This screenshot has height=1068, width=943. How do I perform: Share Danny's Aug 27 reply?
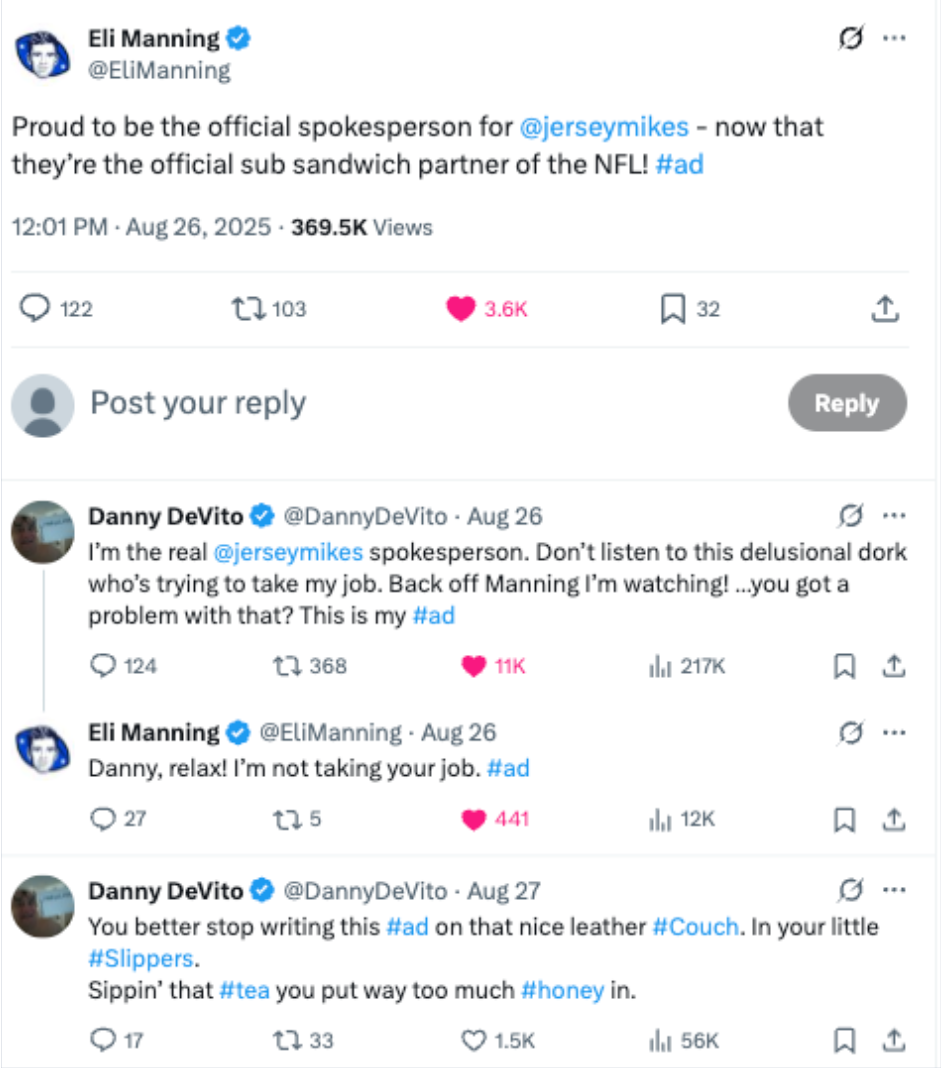[893, 1040]
